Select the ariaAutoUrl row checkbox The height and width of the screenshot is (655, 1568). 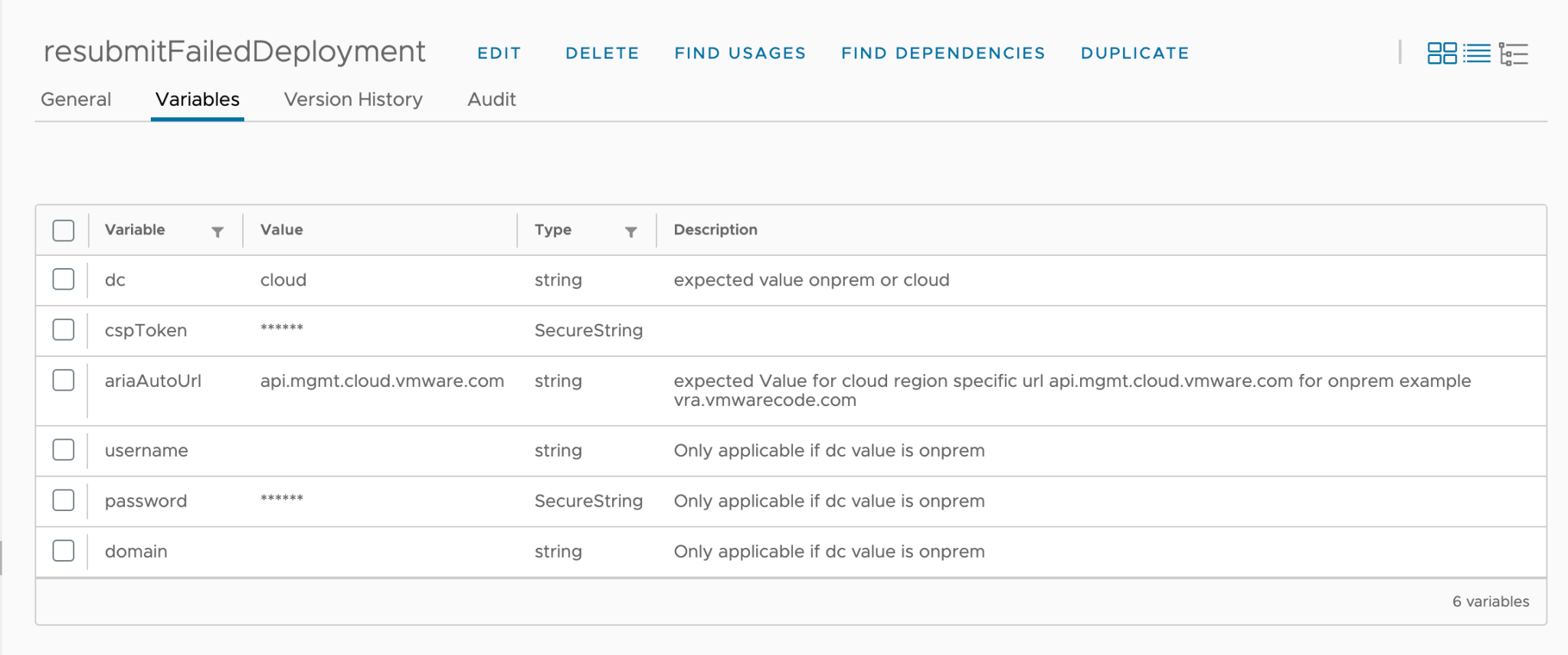pos(64,381)
